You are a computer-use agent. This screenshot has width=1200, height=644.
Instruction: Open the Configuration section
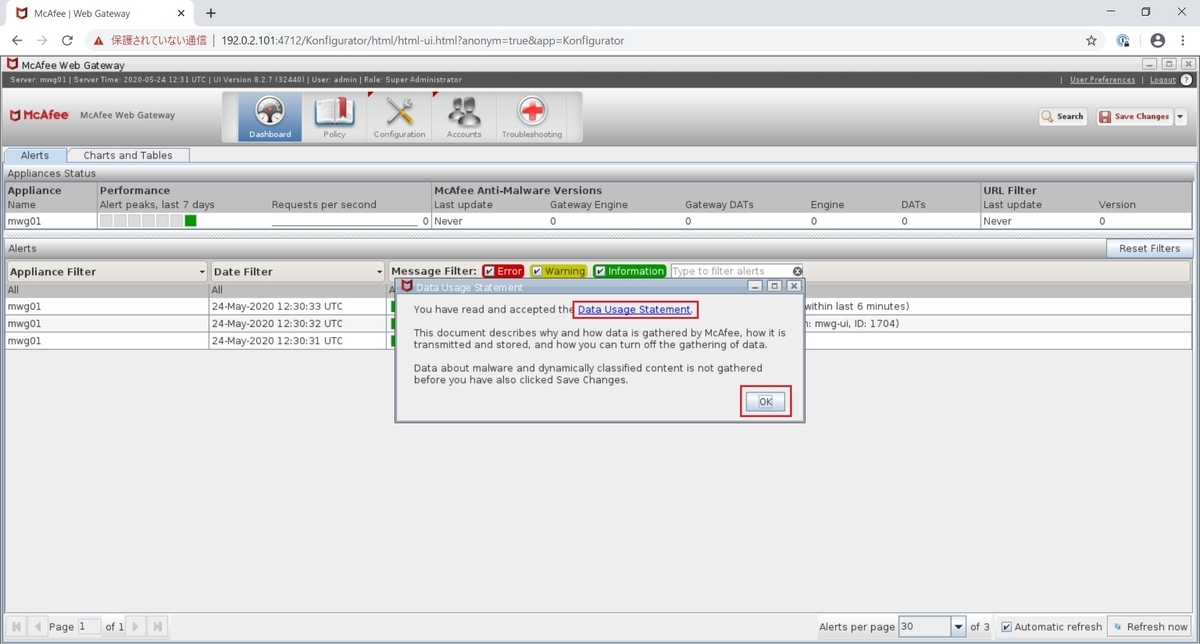[399, 118]
